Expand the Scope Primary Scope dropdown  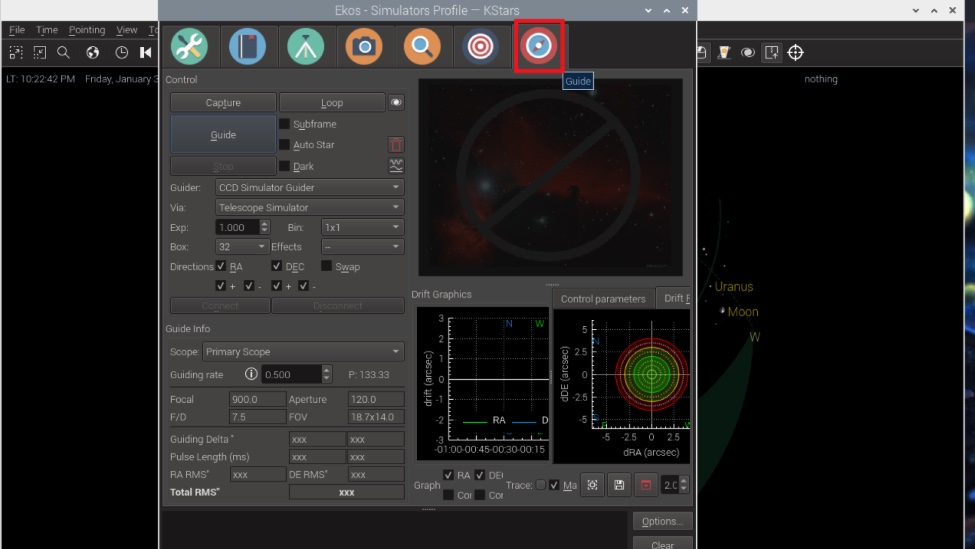pyautogui.click(x=302, y=352)
